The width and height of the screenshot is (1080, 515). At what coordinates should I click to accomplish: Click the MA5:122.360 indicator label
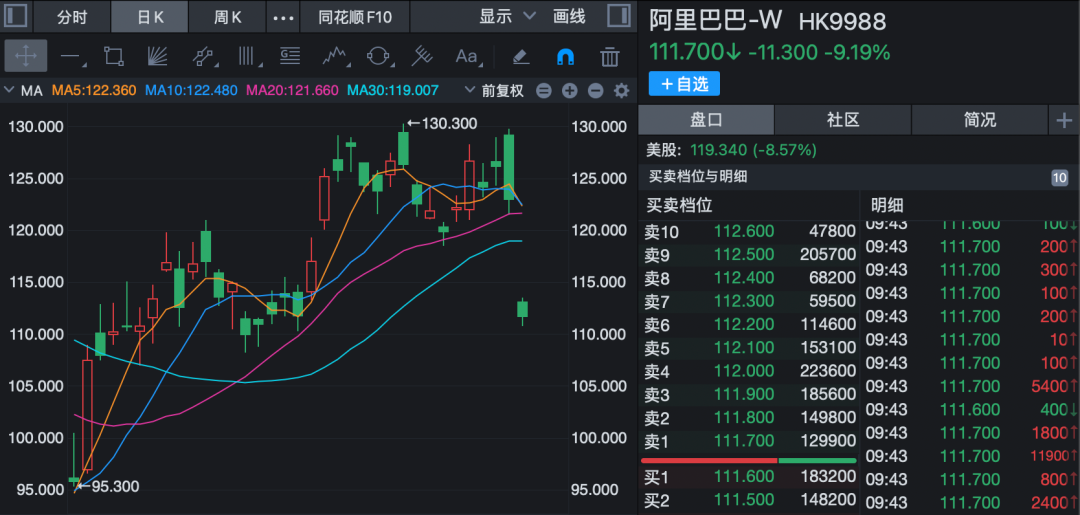94,90
